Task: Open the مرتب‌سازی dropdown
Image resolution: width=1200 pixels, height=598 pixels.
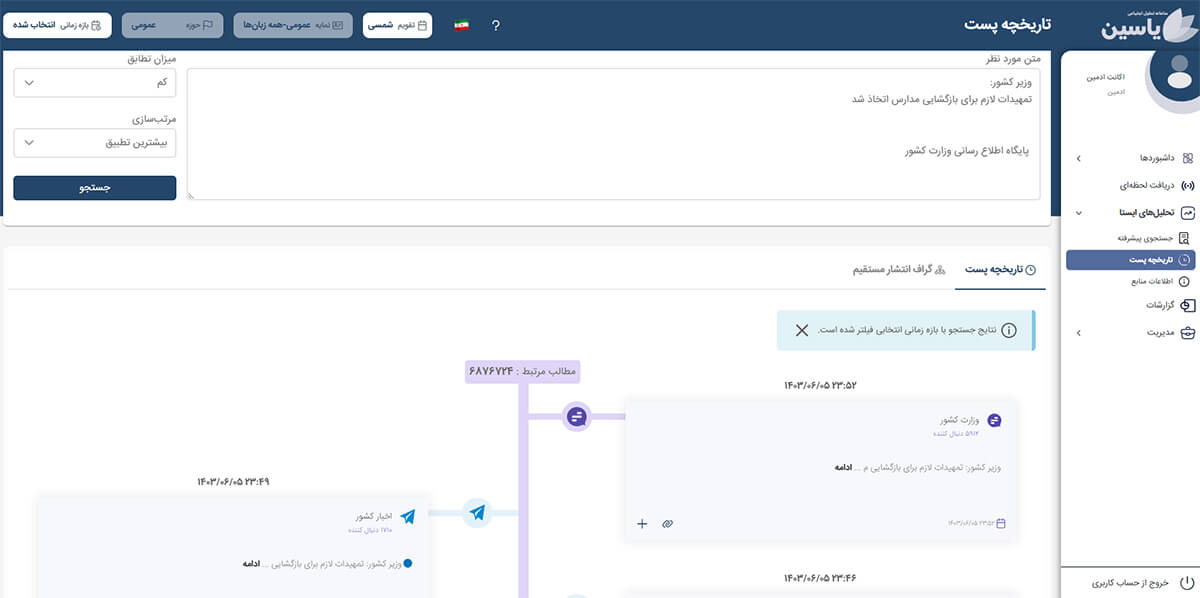Action: coord(95,143)
